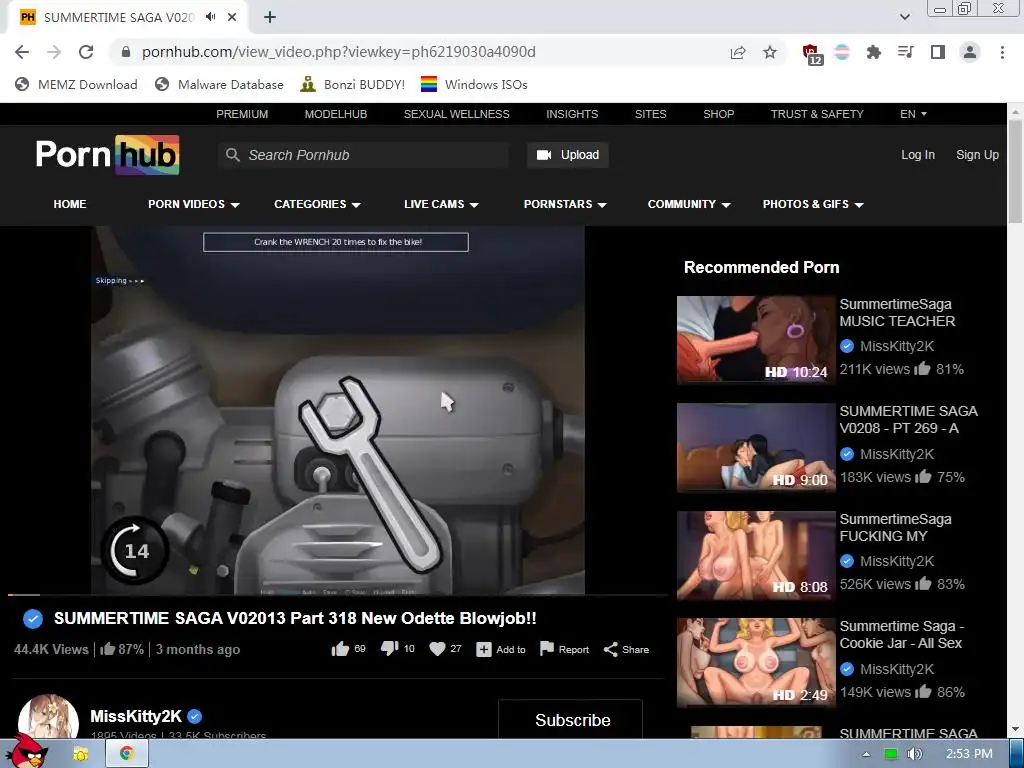This screenshot has height=768, width=1024.
Task: Show hidden tray icons arrow
Action: click(866, 754)
